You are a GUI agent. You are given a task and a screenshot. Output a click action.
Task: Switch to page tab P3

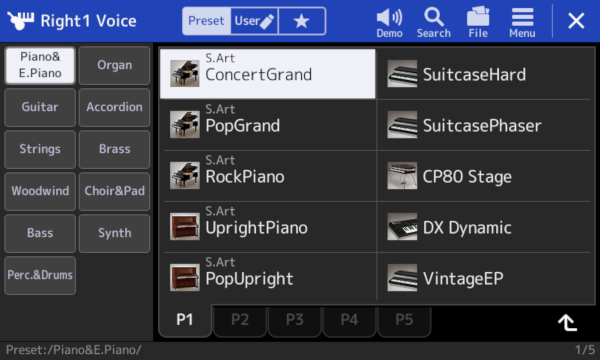(295, 321)
